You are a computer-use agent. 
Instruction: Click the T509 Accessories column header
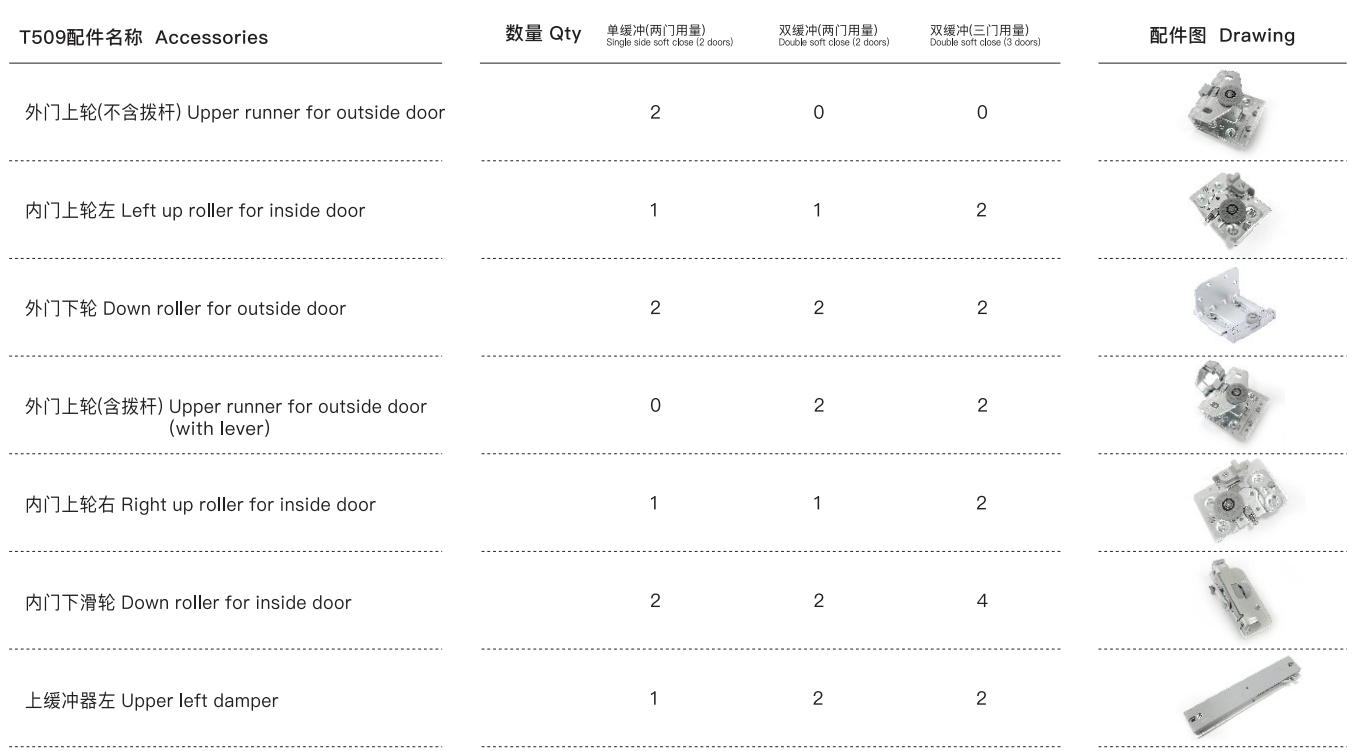[x=144, y=38]
